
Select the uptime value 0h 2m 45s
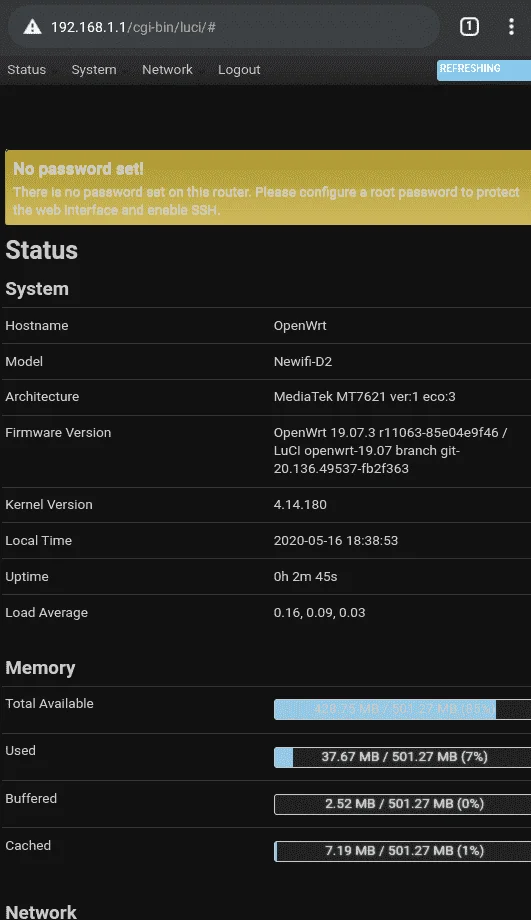point(305,577)
